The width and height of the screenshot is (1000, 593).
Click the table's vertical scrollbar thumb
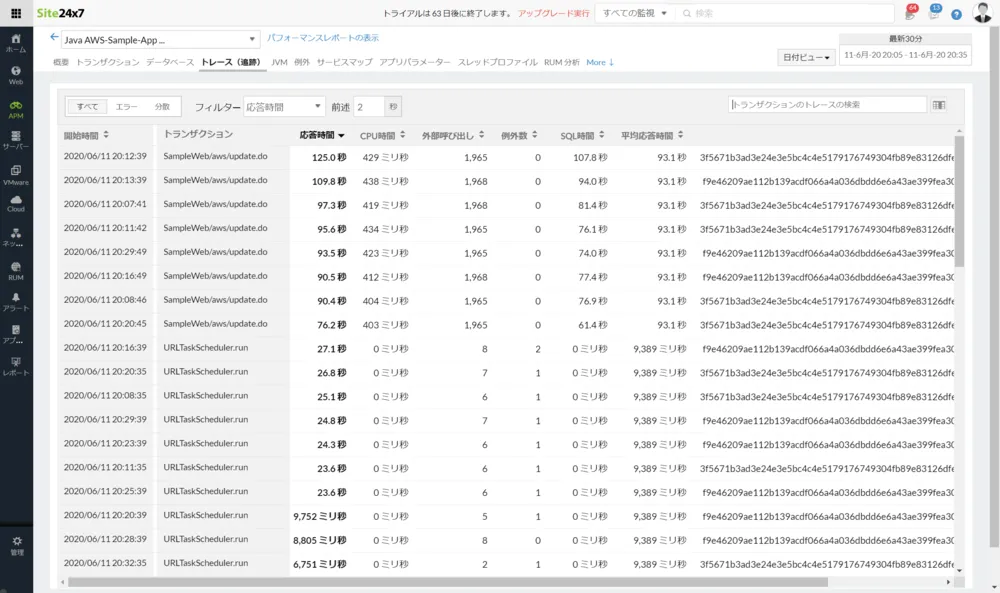959,201
